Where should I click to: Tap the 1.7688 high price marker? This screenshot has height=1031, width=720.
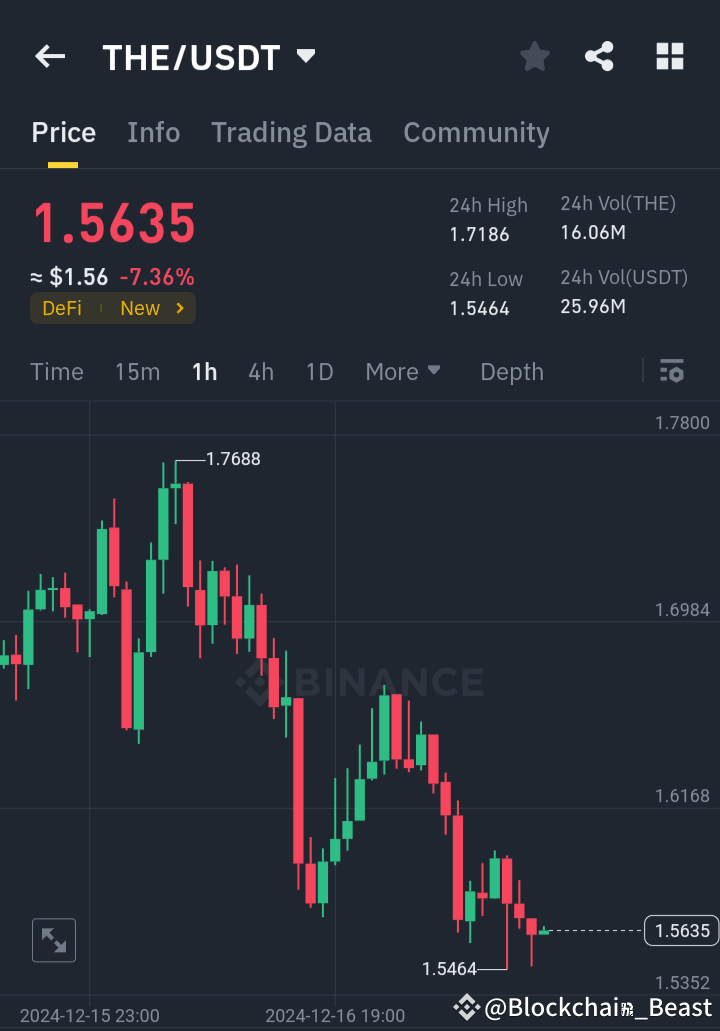[231, 459]
